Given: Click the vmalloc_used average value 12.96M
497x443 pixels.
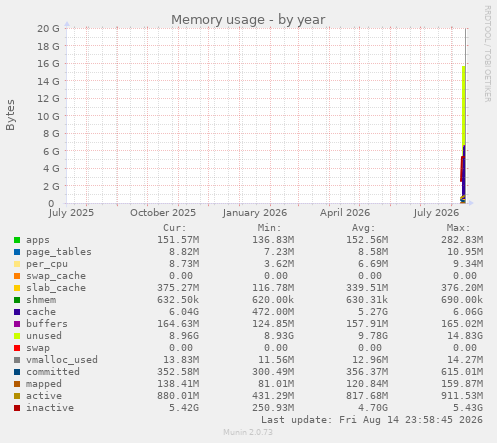Looking at the screenshot, I should 370,360.
